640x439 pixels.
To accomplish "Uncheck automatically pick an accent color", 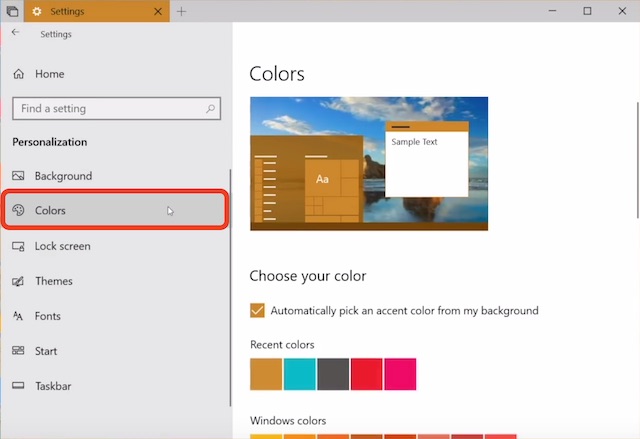I will (257, 310).
